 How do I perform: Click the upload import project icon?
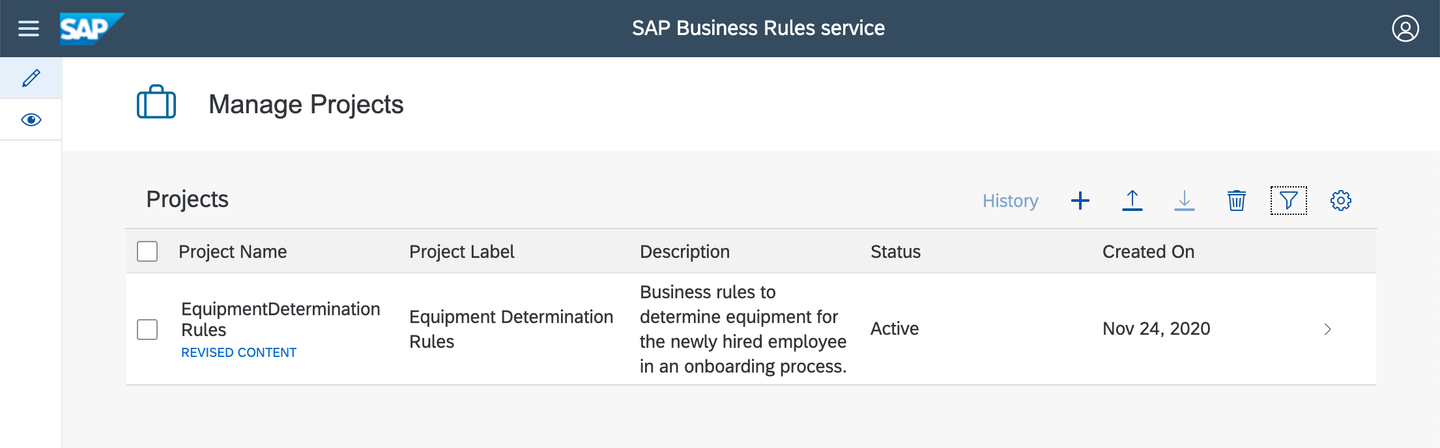[x=1132, y=201]
